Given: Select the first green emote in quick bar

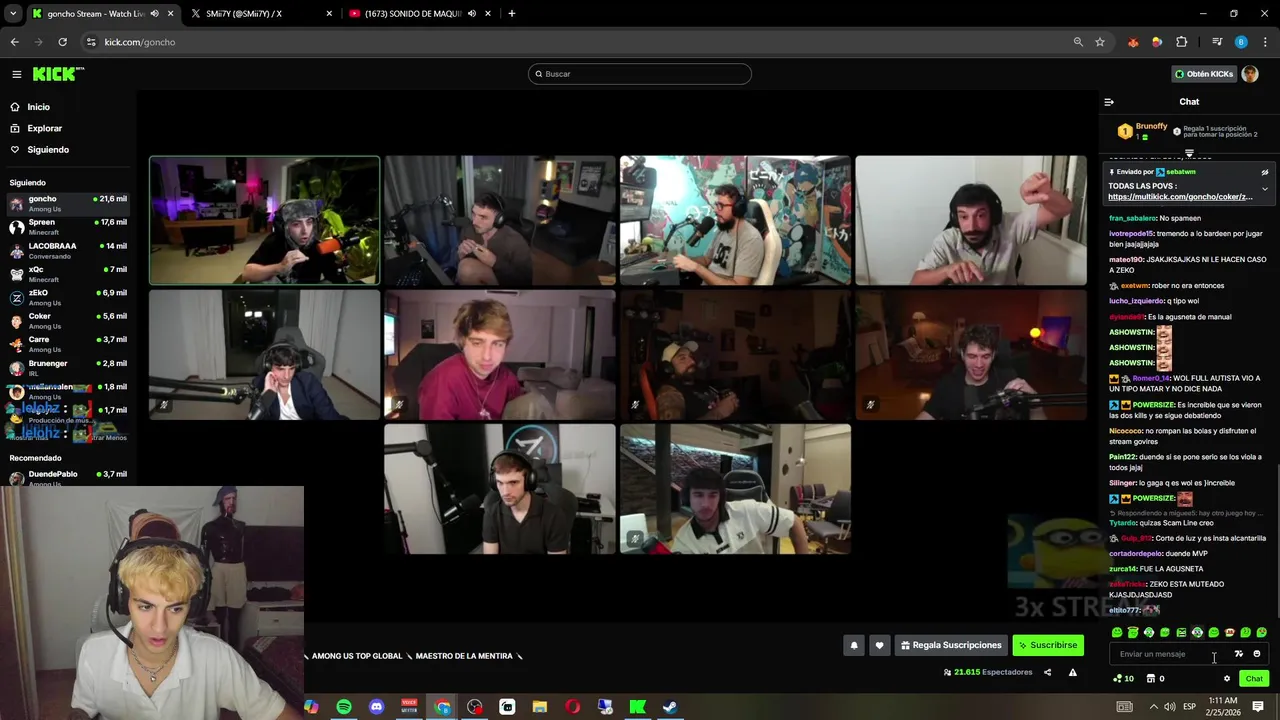Looking at the screenshot, I should (x=1117, y=633).
